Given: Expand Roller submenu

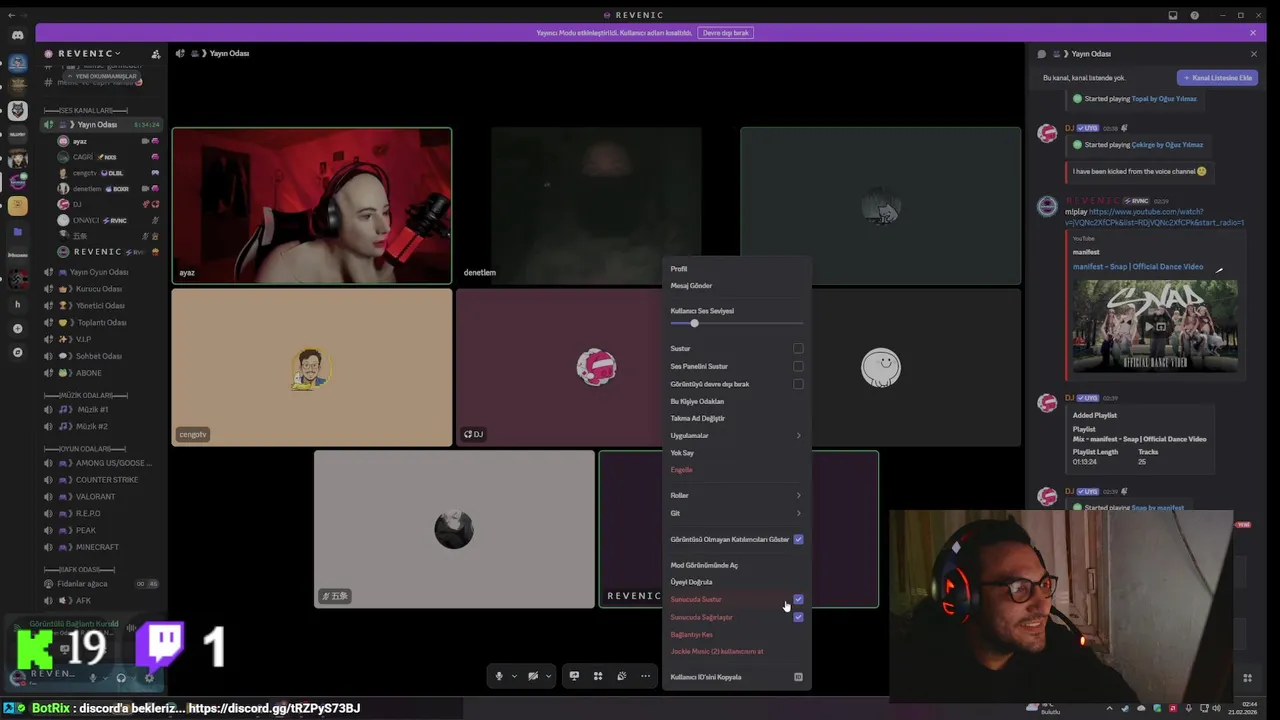Looking at the screenshot, I should [x=736, y=495].
